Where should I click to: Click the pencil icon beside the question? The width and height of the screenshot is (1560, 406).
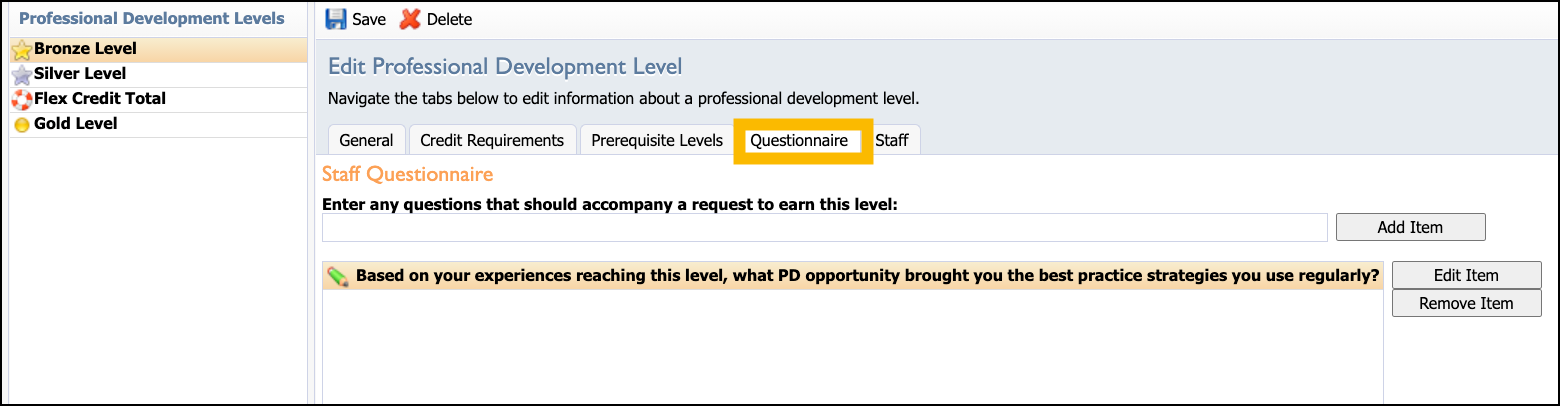[338, 277]
